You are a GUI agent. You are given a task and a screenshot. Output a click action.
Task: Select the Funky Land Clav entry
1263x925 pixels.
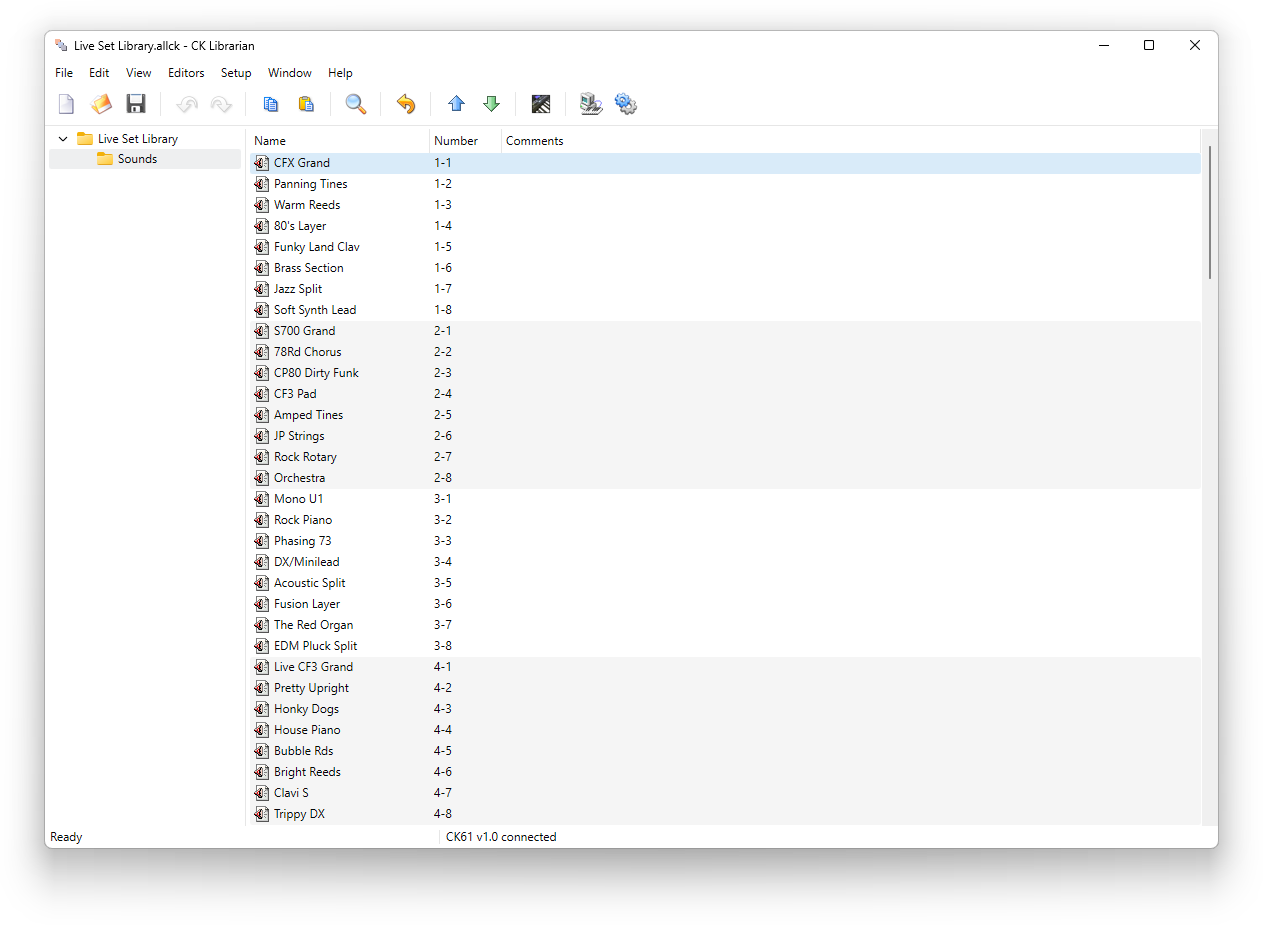coord(316,247)
